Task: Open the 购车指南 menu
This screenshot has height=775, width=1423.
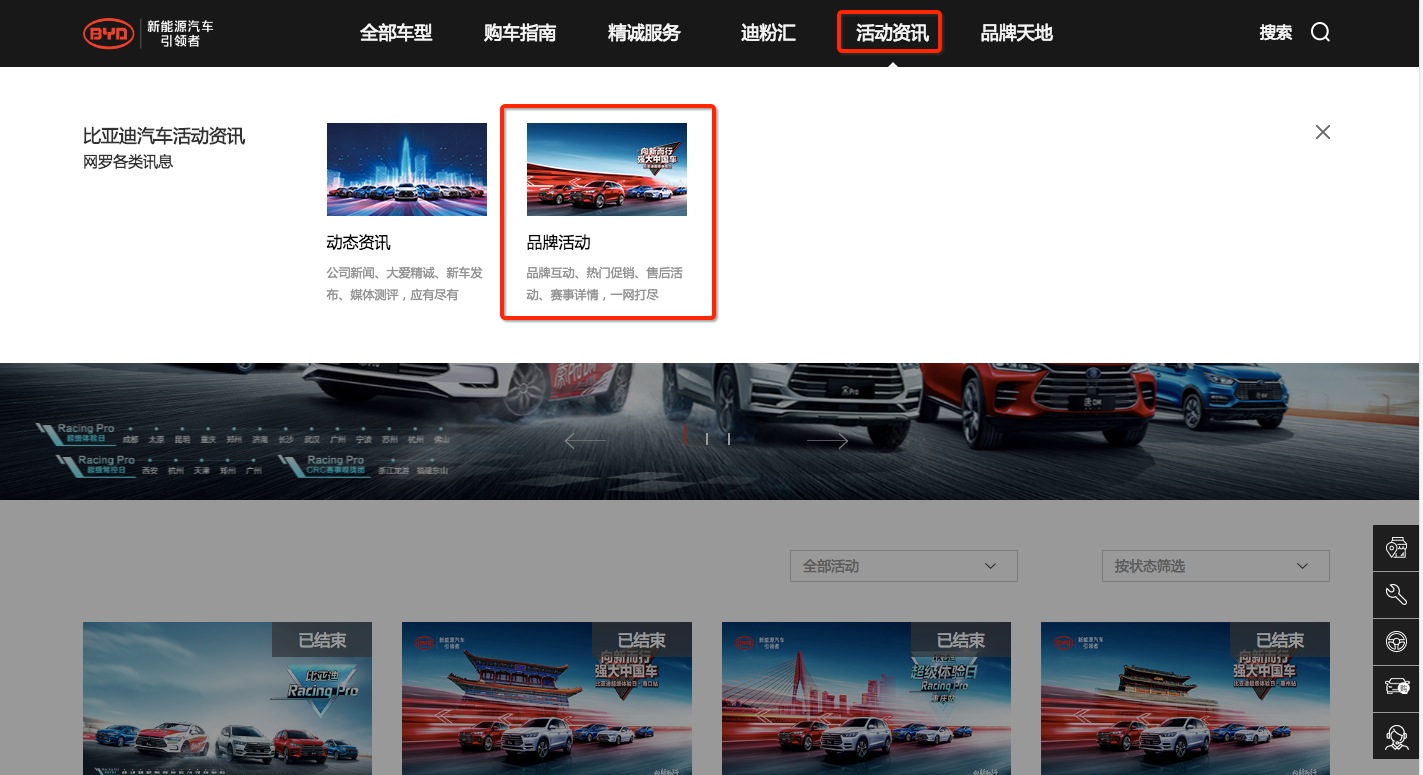Action: point(520,33)
